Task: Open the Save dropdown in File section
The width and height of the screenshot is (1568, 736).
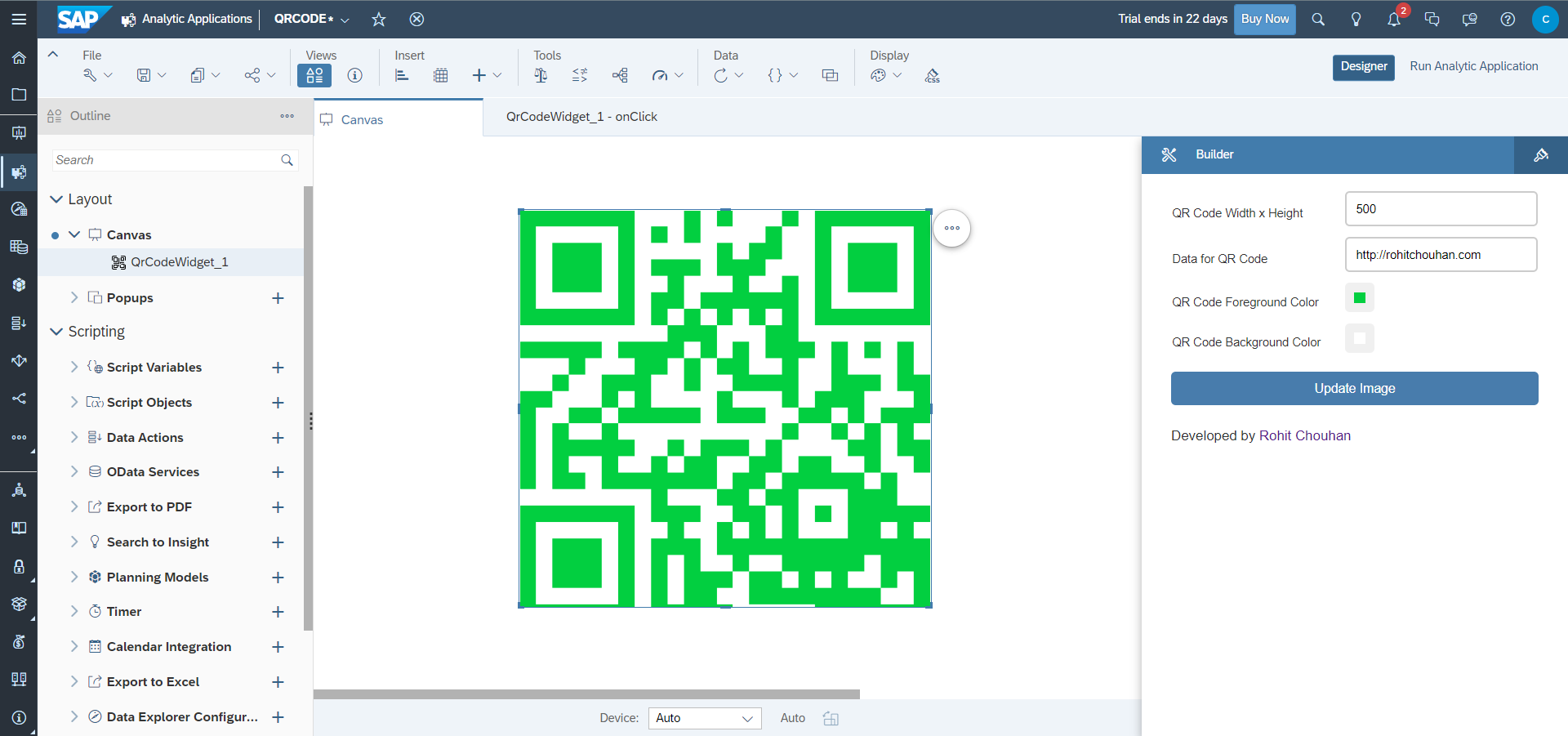Action: pos(151,75)
